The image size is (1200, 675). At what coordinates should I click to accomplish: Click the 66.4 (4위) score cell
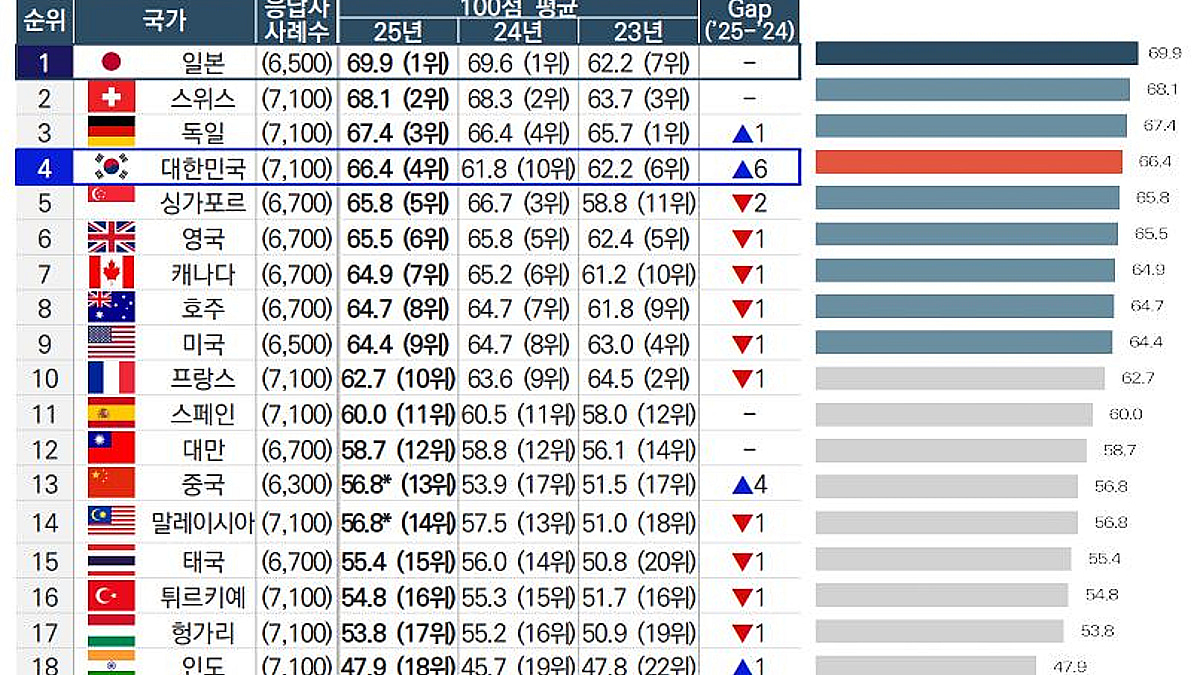pyautogui.click(x=399, y=168)
